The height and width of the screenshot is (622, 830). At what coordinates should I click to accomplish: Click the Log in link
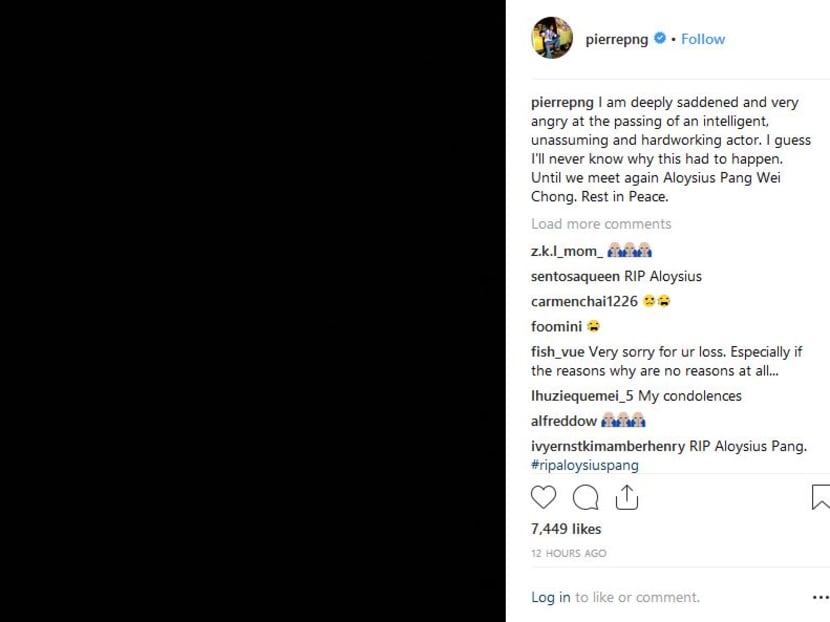pos(550,597)
